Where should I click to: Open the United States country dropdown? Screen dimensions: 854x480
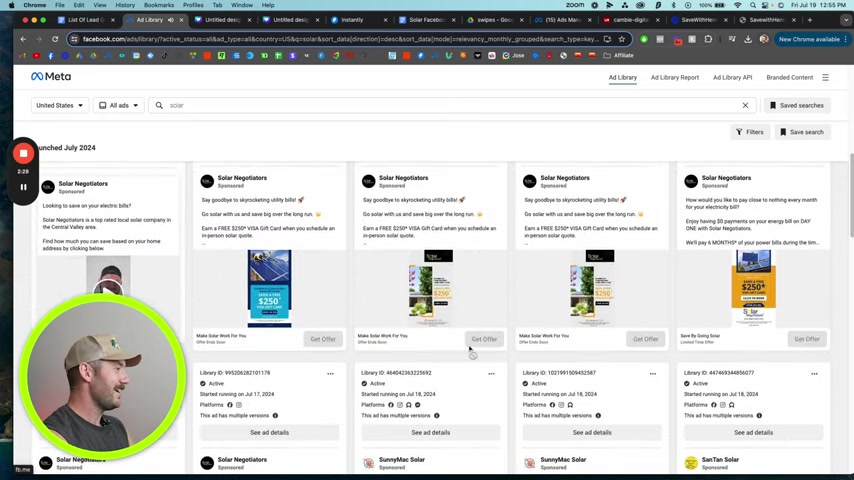(60, 105)
